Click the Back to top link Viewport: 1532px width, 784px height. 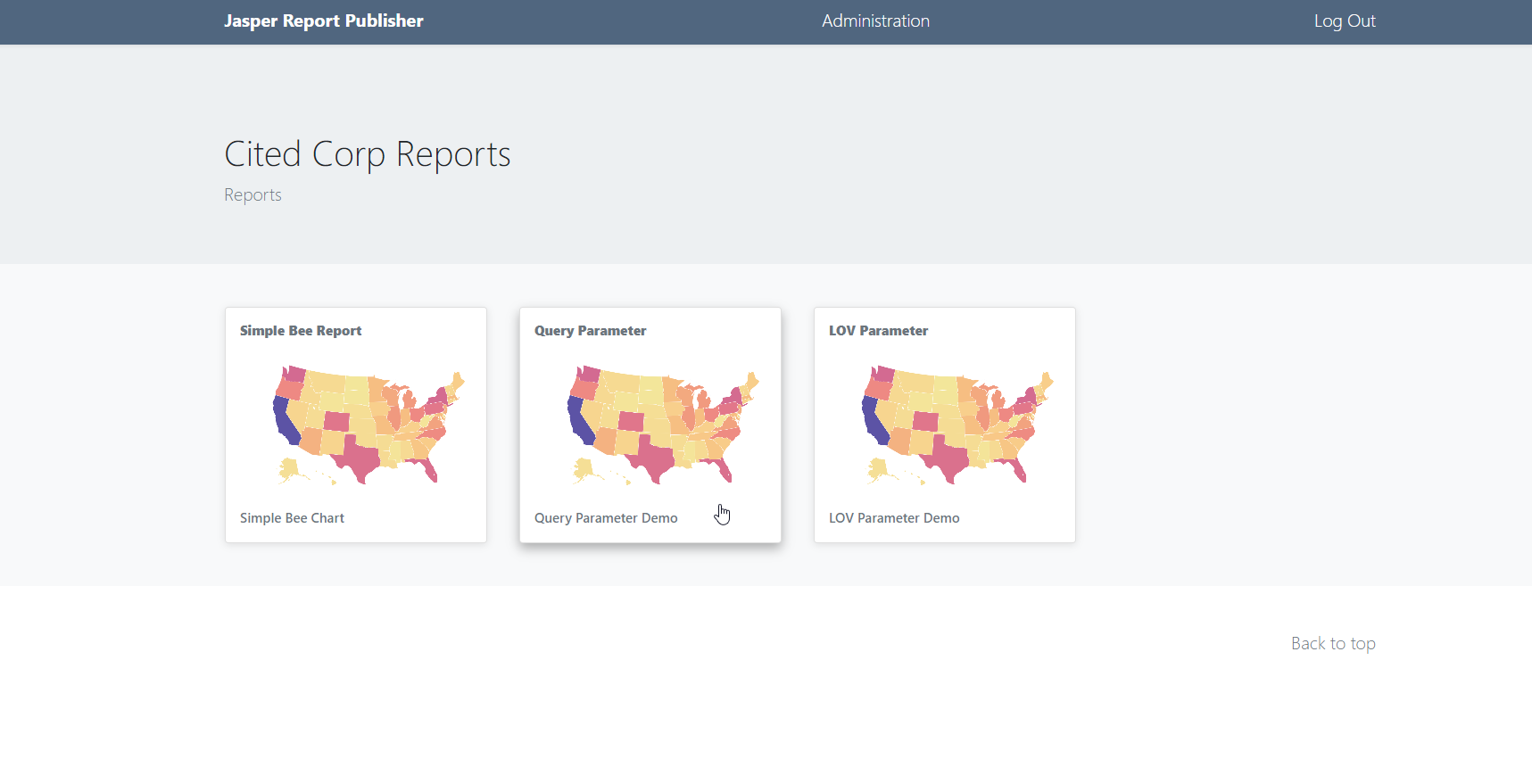tap(1333, 643)
